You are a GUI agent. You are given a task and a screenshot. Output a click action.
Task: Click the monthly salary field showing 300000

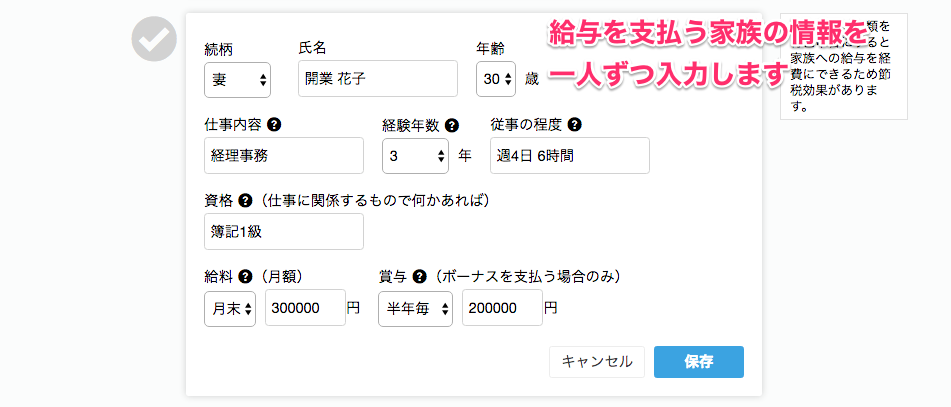point(305,309)
